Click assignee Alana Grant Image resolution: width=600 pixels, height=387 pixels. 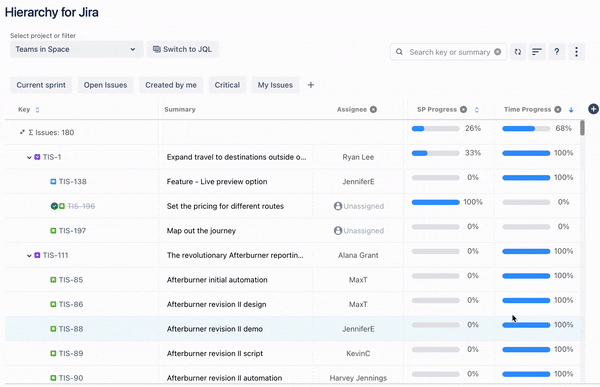pyautogui.click(x=358, y=255)
